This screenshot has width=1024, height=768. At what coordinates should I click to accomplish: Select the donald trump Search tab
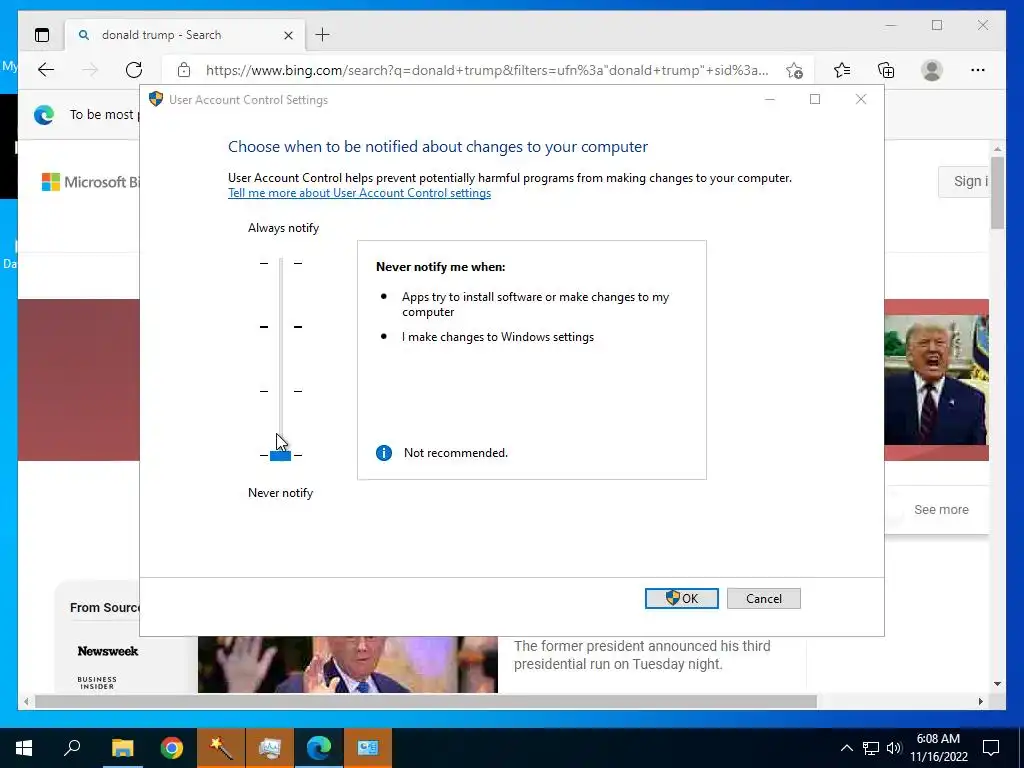(184, 35)
